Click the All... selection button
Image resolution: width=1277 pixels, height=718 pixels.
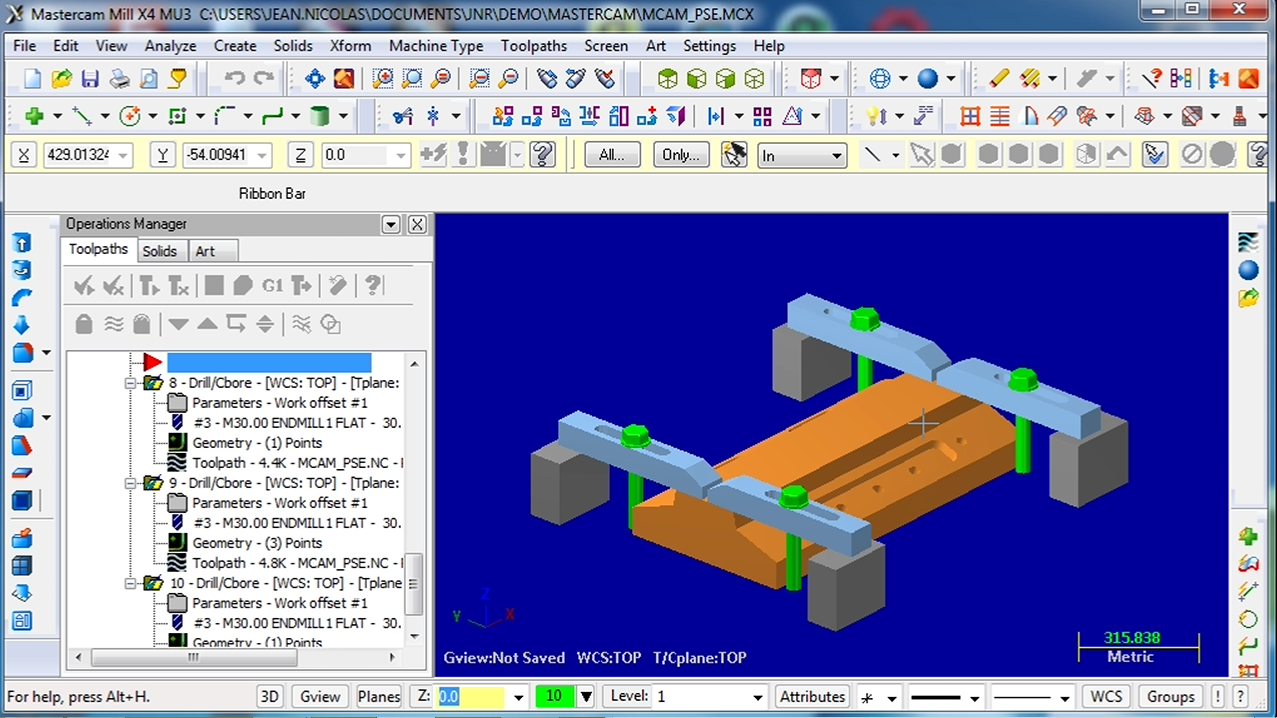click(x=611, y=155)
